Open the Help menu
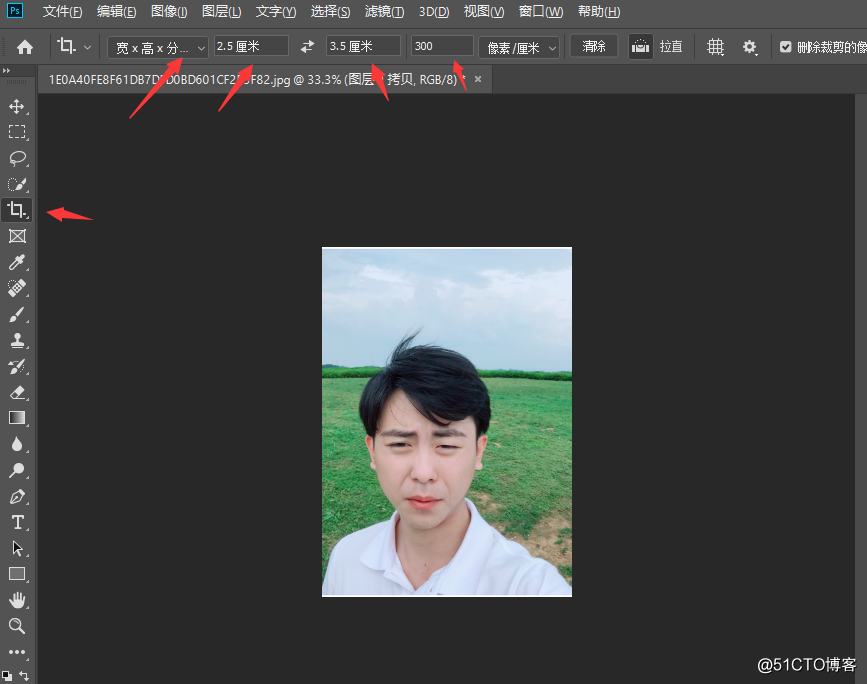This screenshot has height=684, width=867. (598, 12)
